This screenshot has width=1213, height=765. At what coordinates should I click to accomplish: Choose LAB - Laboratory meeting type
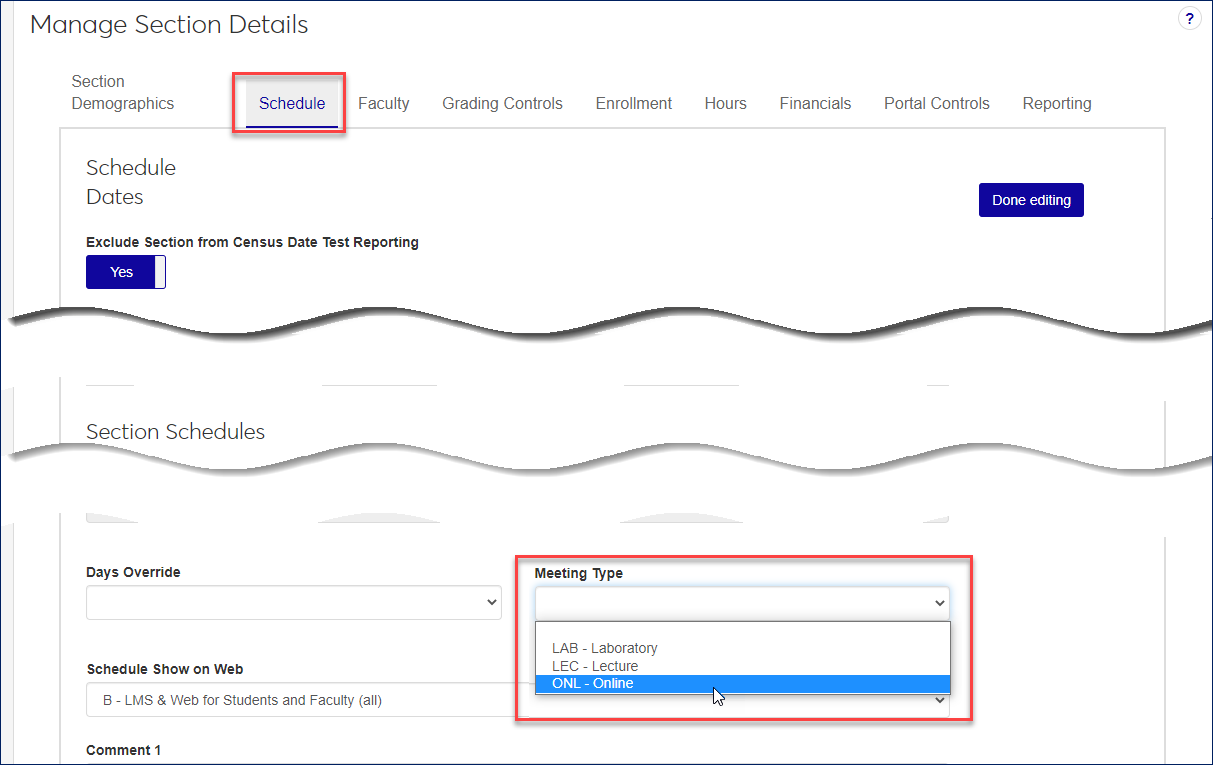tap(605, 648)
